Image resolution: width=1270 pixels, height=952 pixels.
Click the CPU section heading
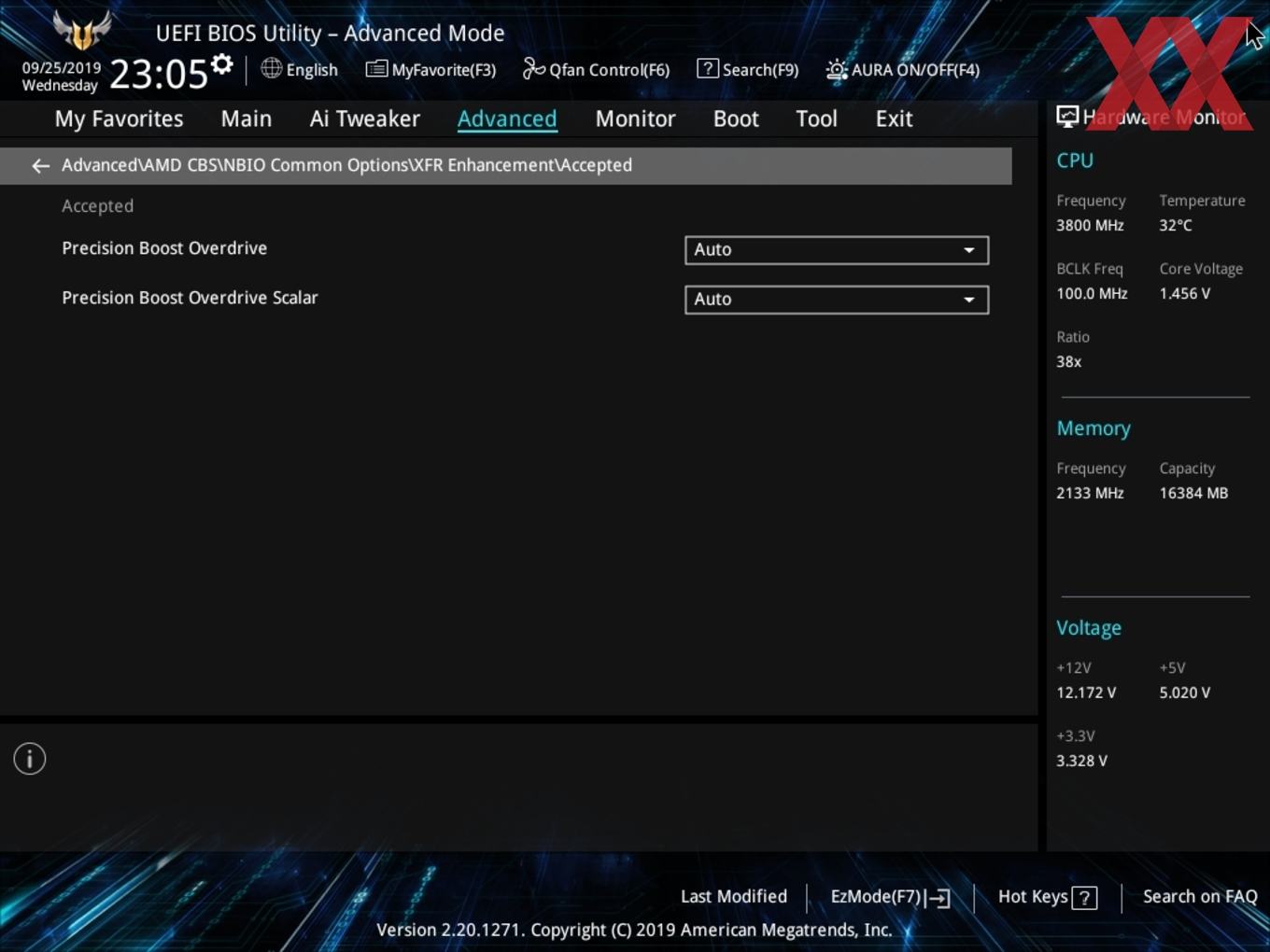pos(1075,161)
